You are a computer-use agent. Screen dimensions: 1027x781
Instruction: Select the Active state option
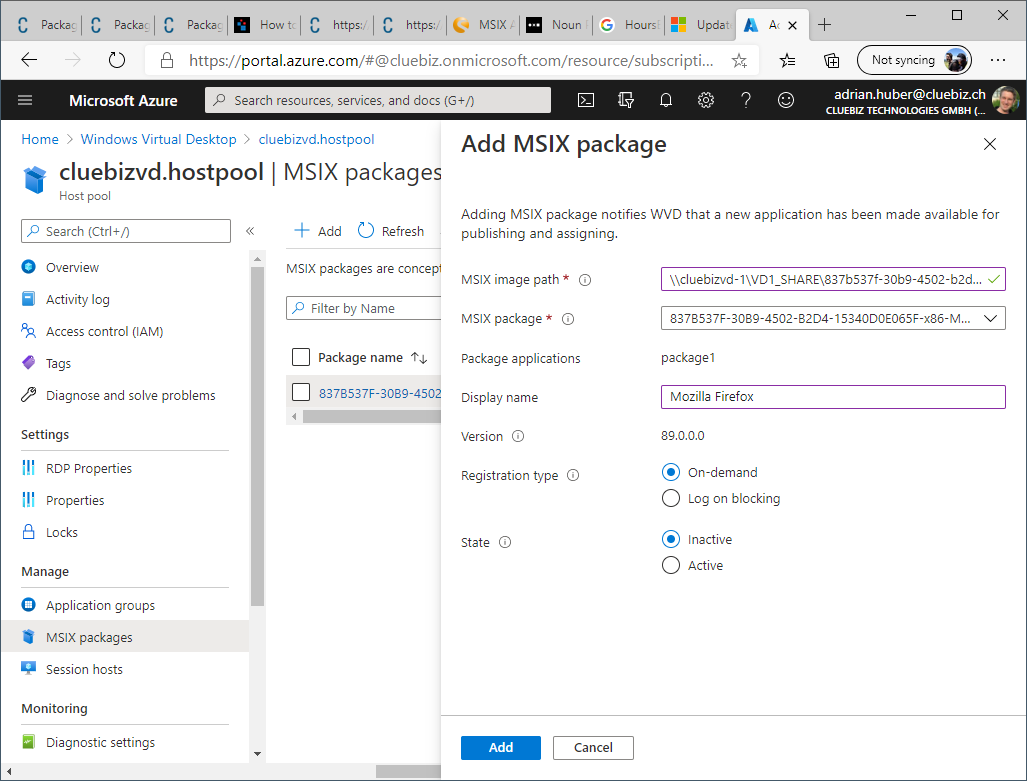coord(671,565)
